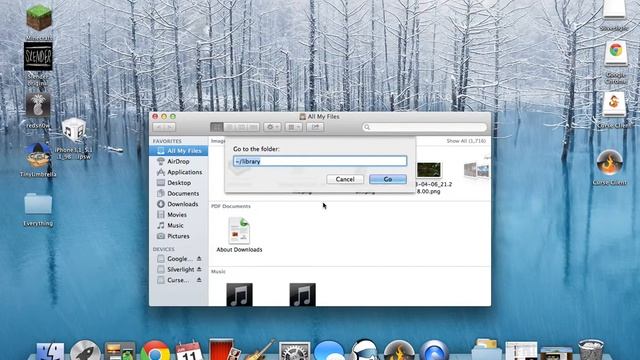Image resolution: width=640 pixels, height=360 pixels.
Task: Select the About Downloads PDF file
Action: tap(239, 234)
